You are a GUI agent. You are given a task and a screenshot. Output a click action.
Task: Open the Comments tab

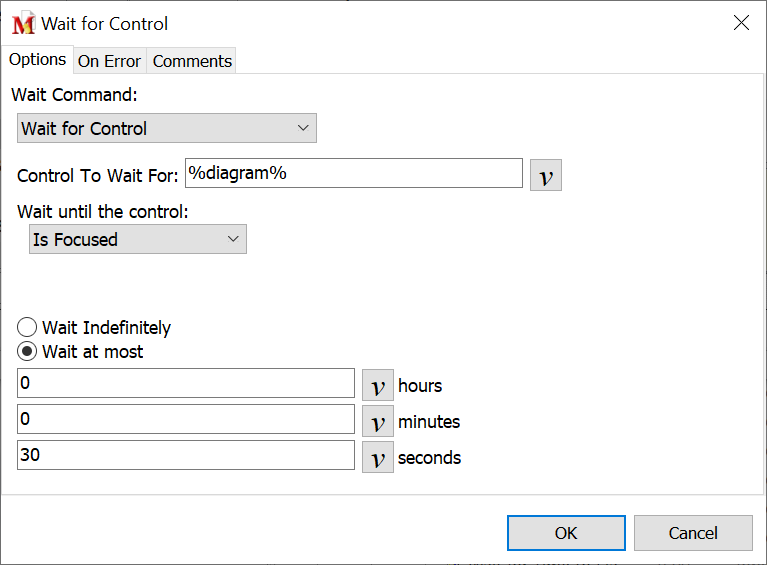(x=192, y=61)
